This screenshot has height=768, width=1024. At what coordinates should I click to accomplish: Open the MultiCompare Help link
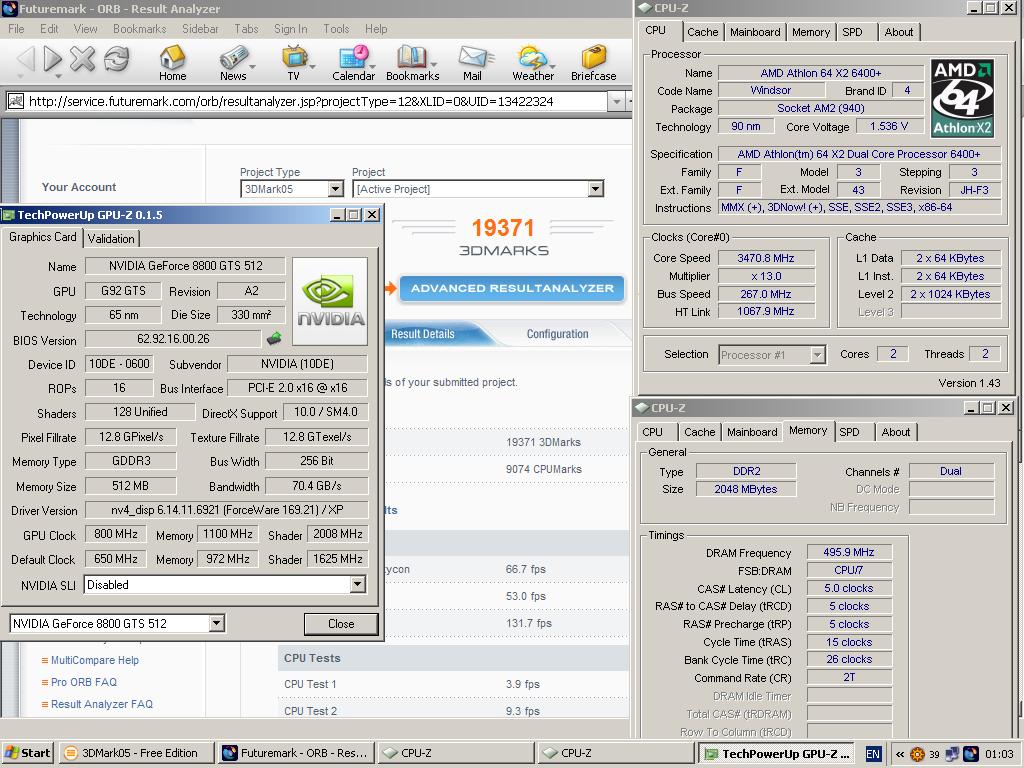[x=95, y=660]
